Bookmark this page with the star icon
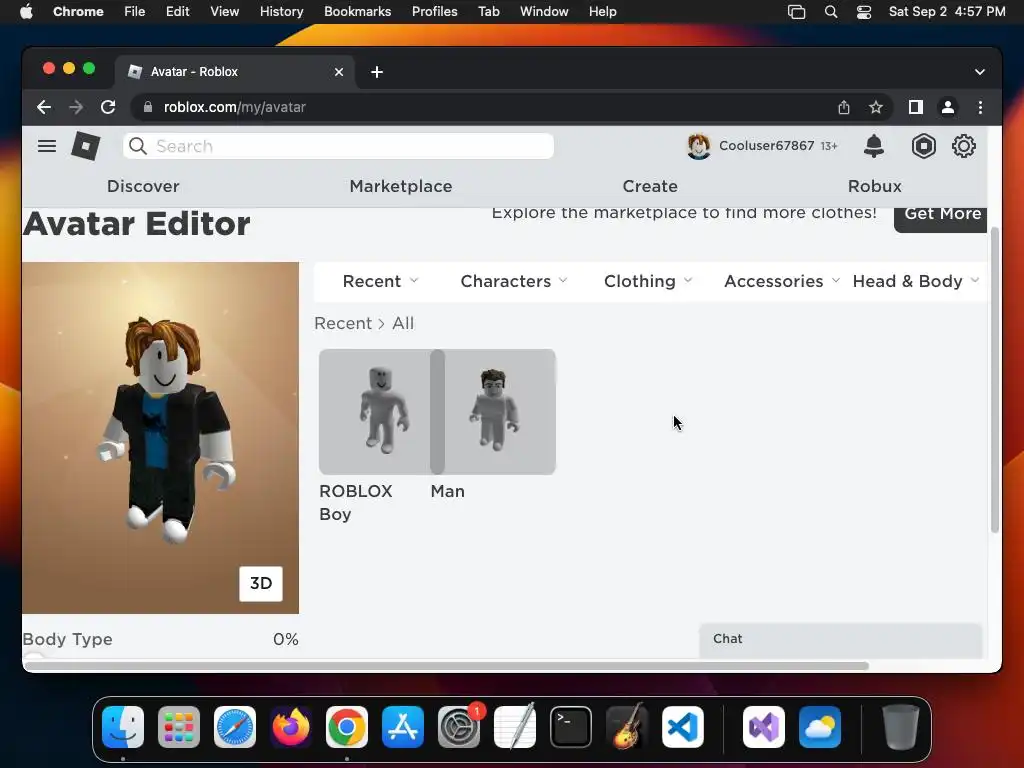The width and height of the screenshot is (1024, 768). click(876, 107)
